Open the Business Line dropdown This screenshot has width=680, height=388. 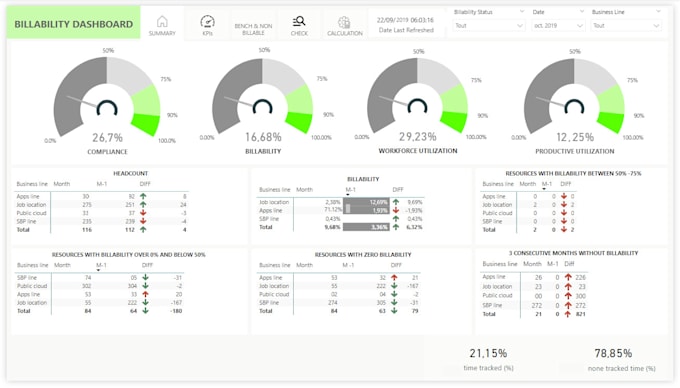(x=626, y=26)
